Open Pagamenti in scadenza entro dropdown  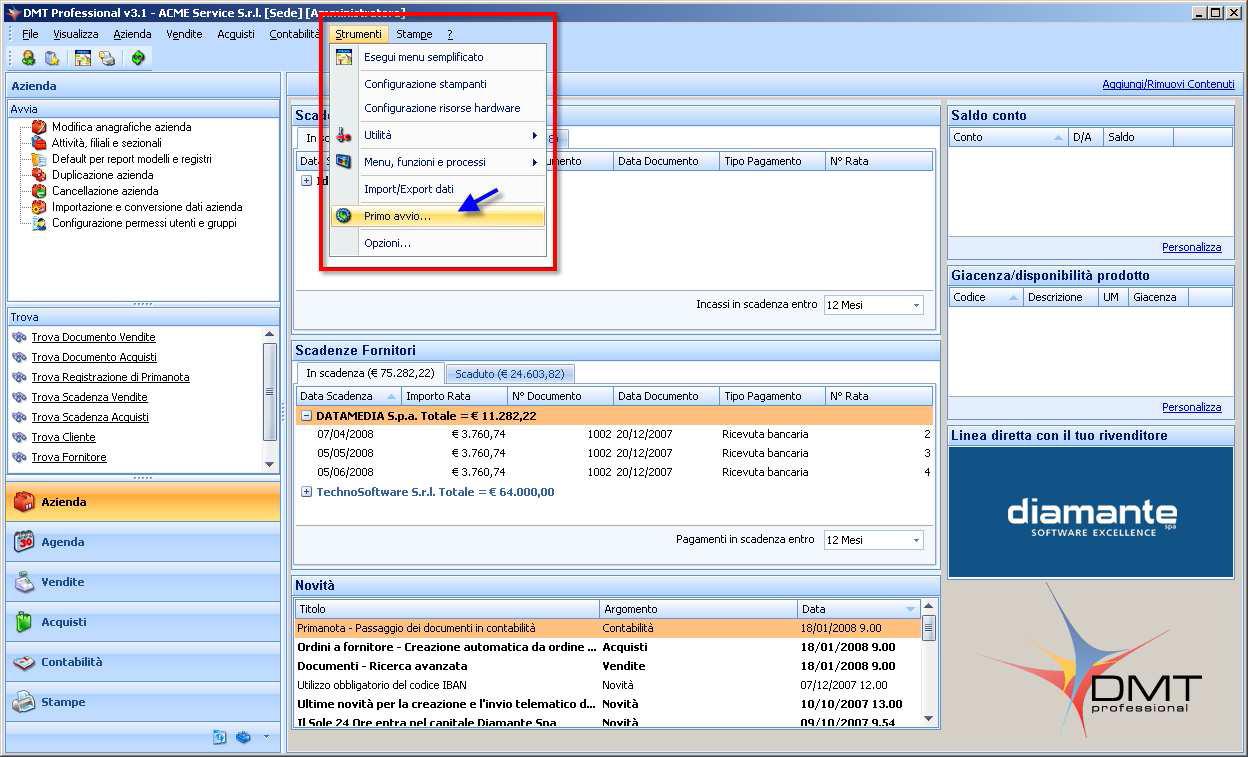tap(916, 540)
